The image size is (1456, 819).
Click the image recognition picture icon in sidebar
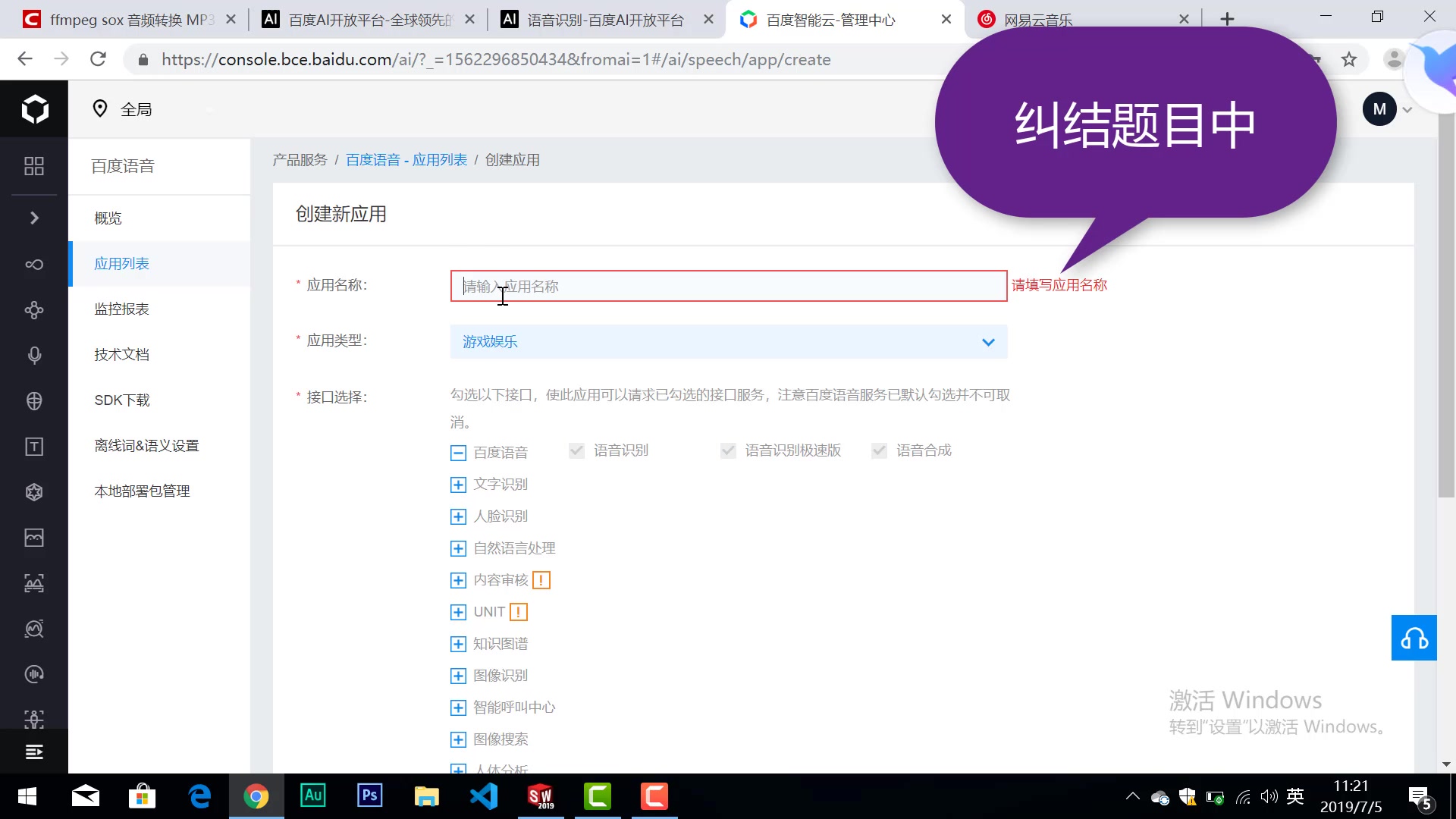34,538
